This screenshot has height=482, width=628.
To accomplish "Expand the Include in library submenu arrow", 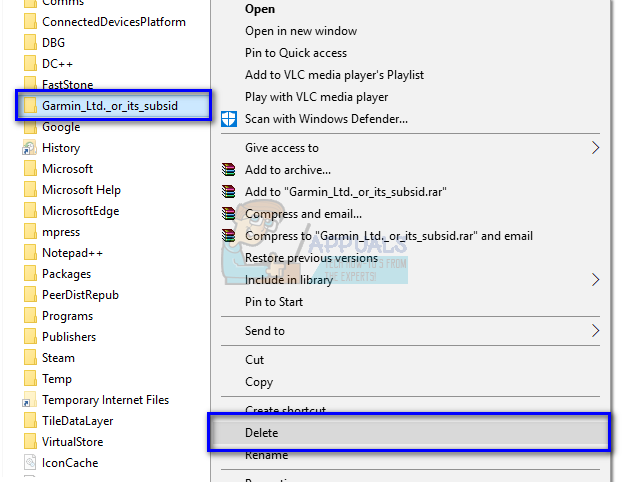I will (x=596, y=280).
